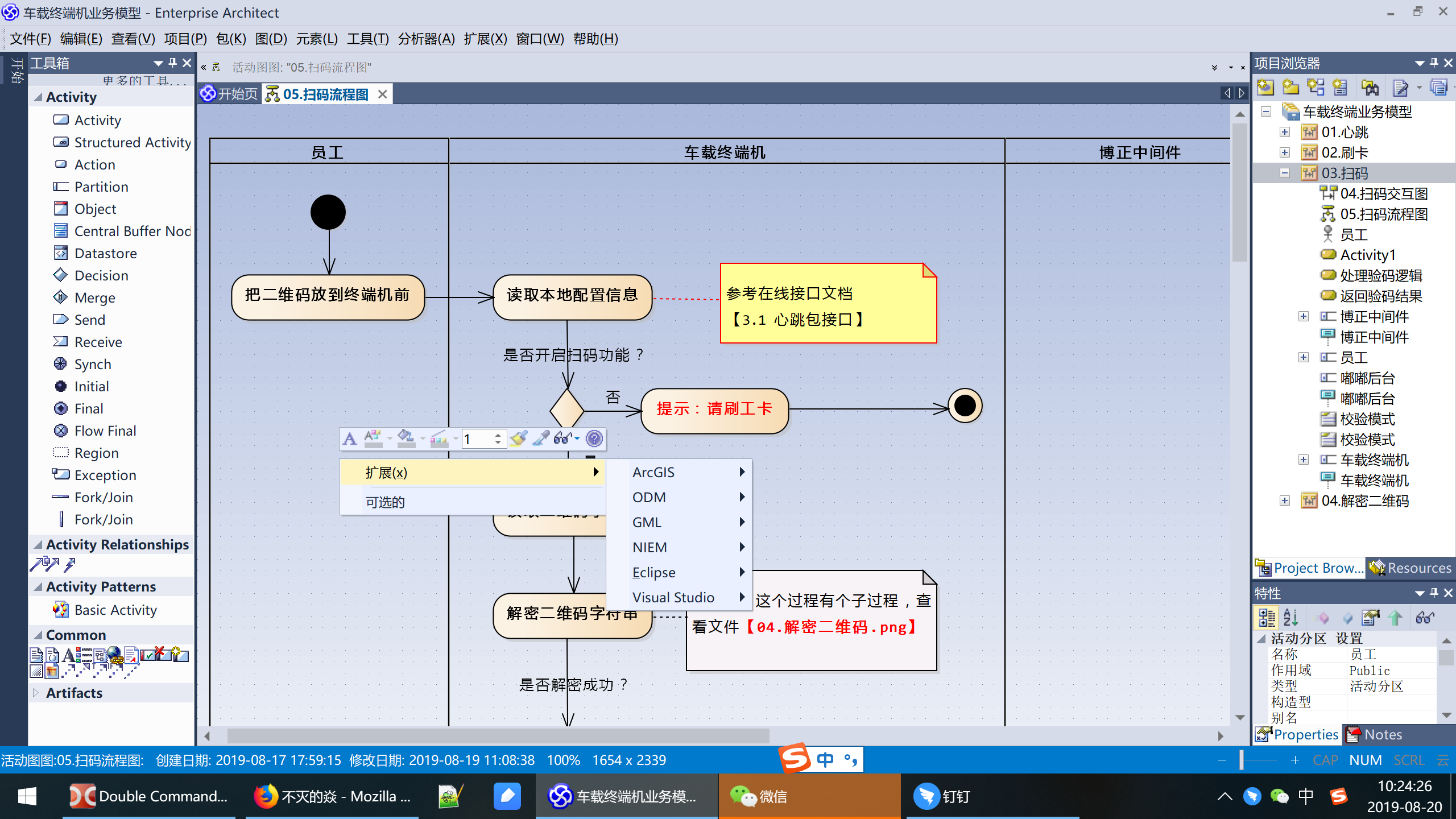This screenshot has height=819, width=1456.
Task: Click the eyedropper copy-style icon
Action: (x=540, y=439)
